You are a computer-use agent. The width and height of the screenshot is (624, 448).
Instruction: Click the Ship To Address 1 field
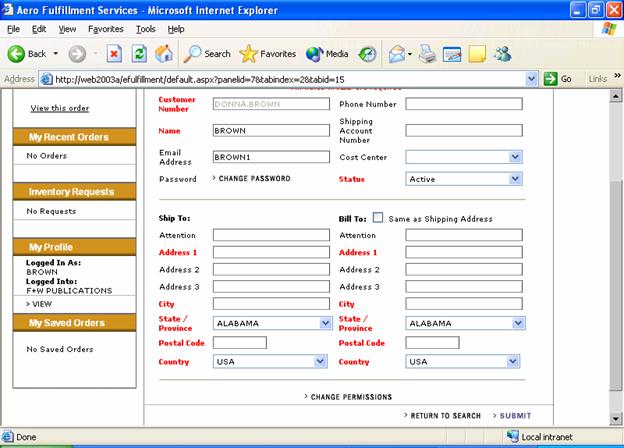pyautogui.click(x=270, y=253)
